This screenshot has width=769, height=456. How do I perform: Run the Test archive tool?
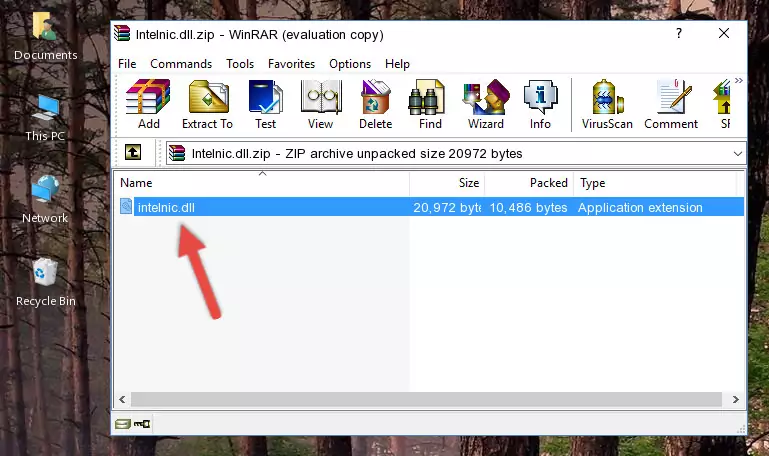pos(265,104)
